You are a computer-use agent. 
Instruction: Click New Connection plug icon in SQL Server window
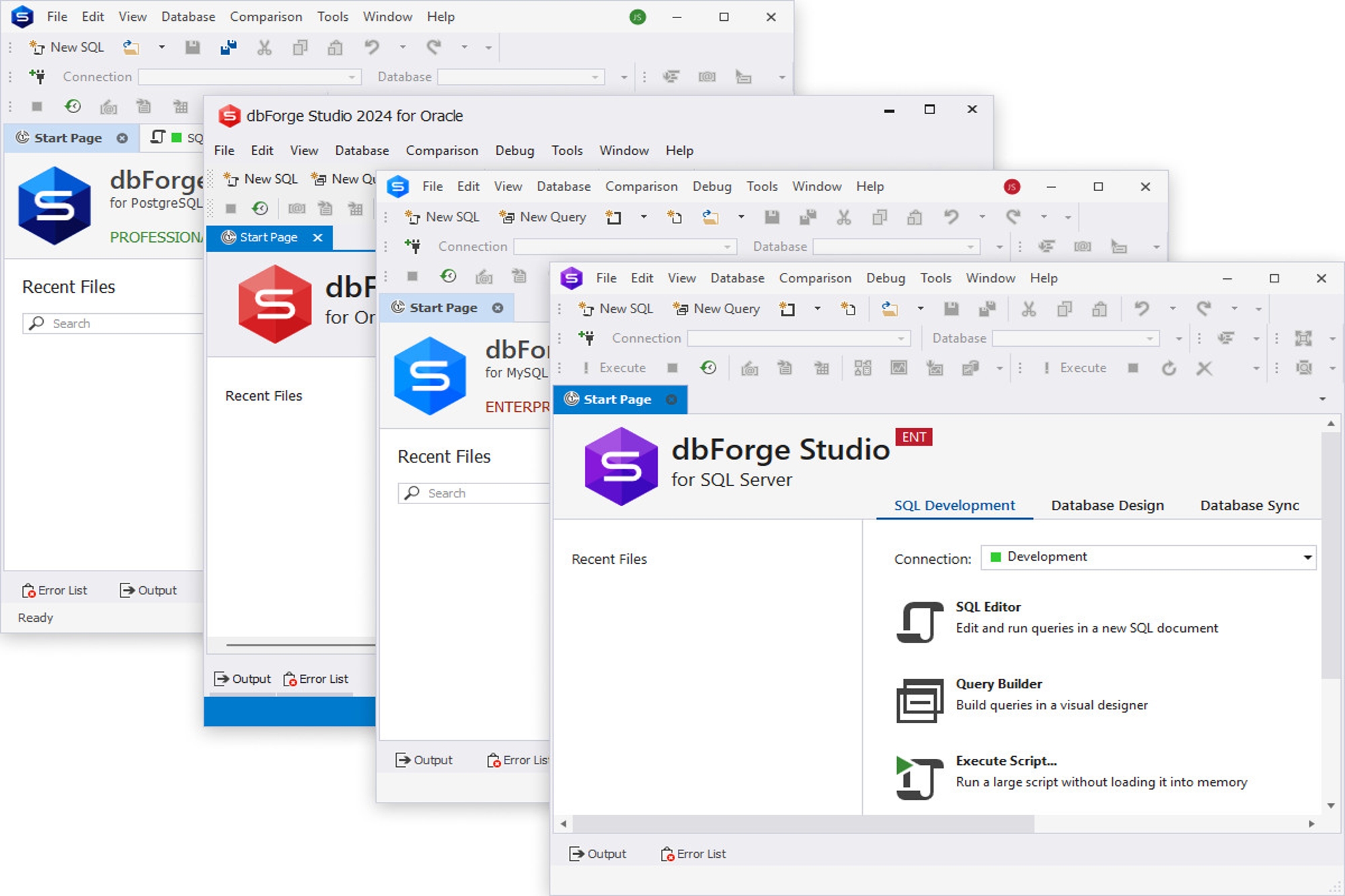pyautogui.click(x=586, y=338)
